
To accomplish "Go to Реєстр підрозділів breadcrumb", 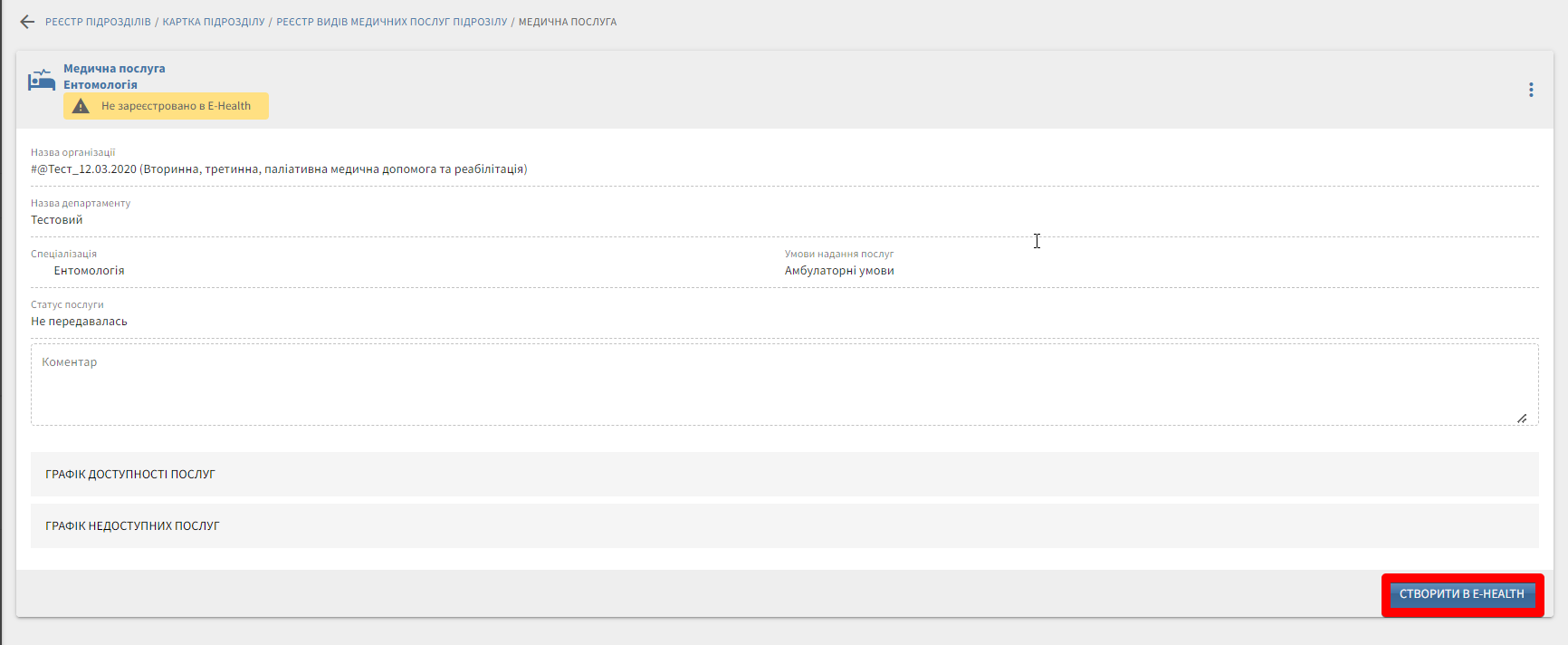I will point(98,22).
